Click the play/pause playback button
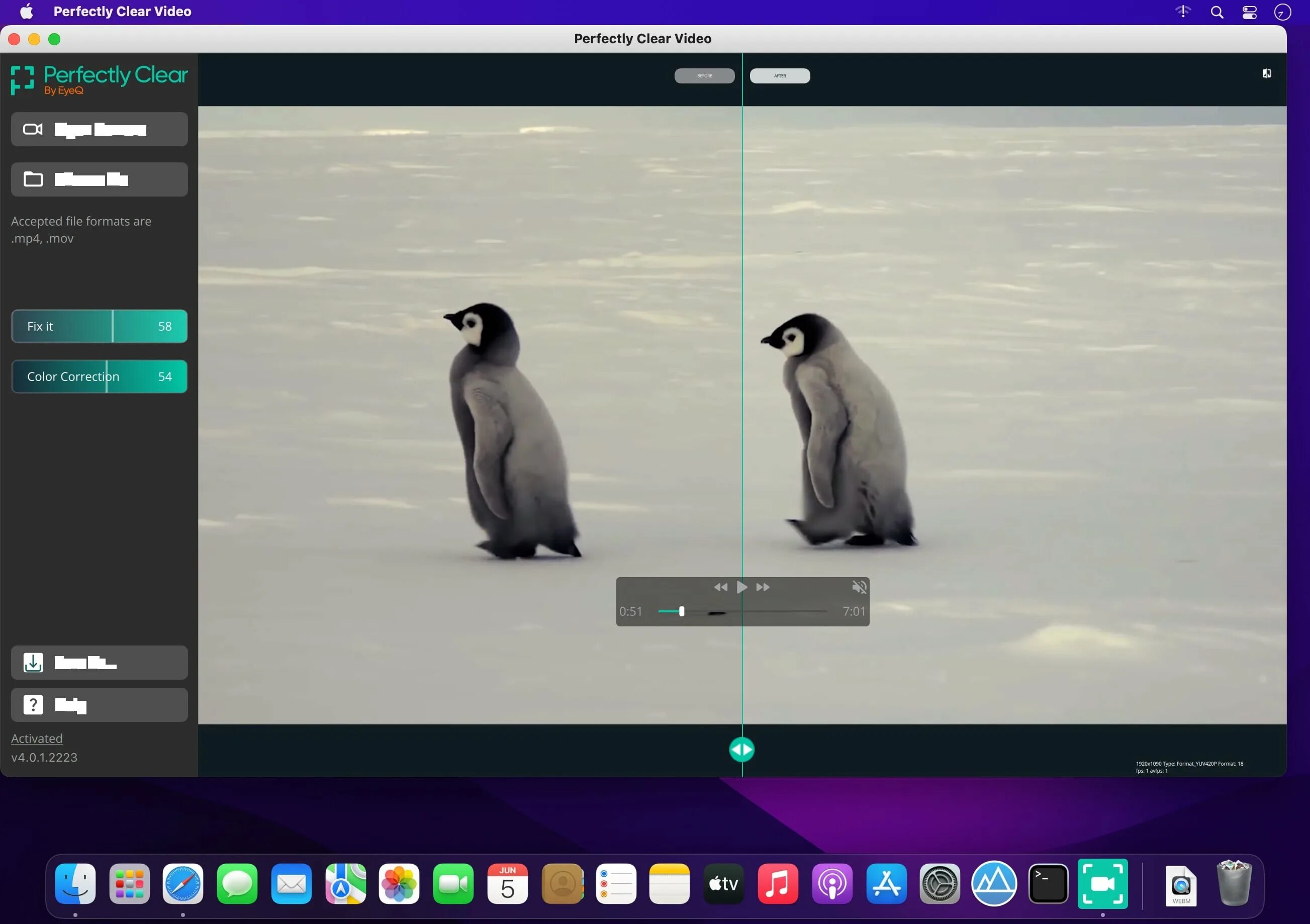Viewport: 1310px width, 924px height. pyautogui.click(x=742, y=586)
